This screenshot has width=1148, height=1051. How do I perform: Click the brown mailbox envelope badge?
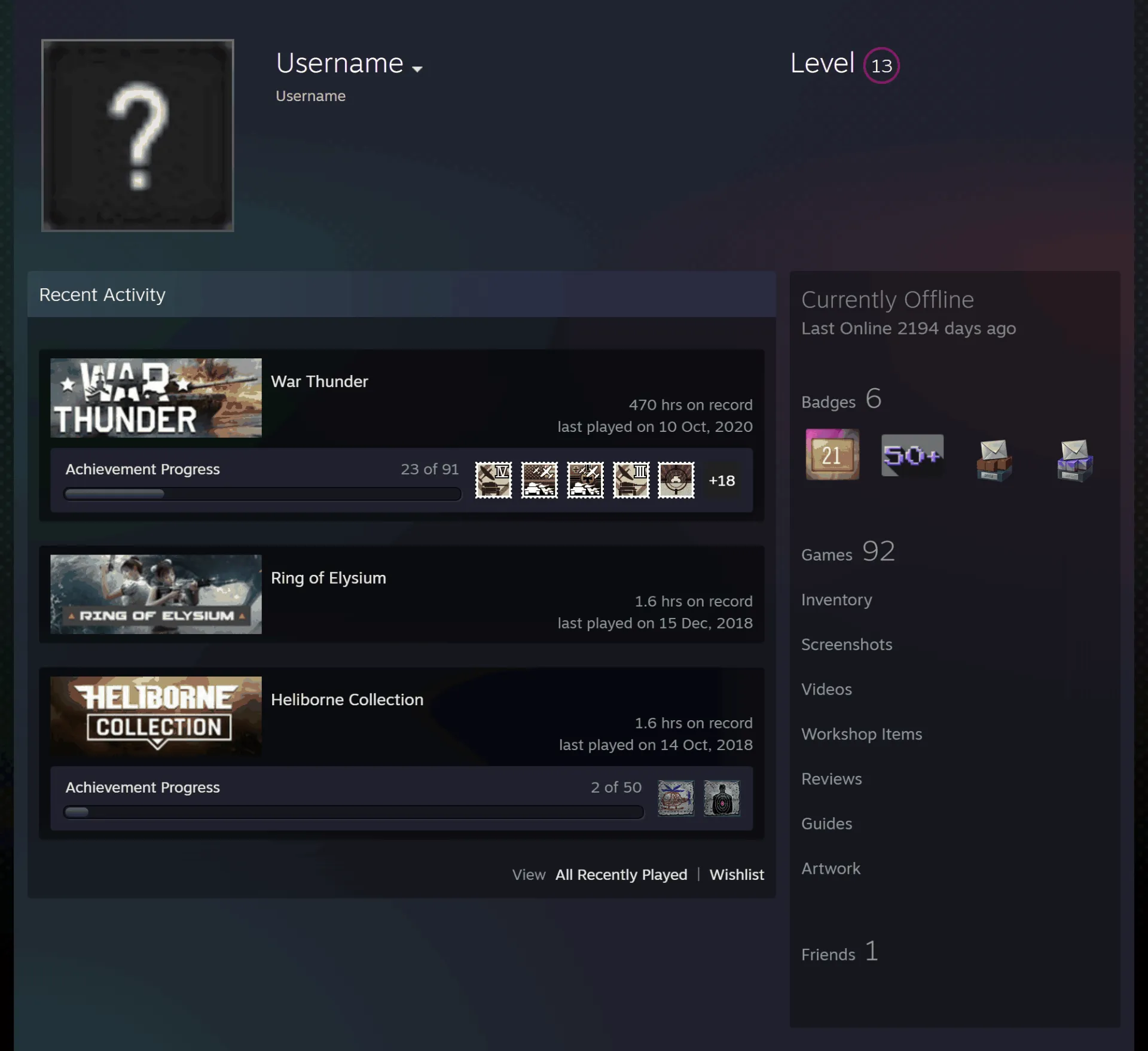[994, 460]
